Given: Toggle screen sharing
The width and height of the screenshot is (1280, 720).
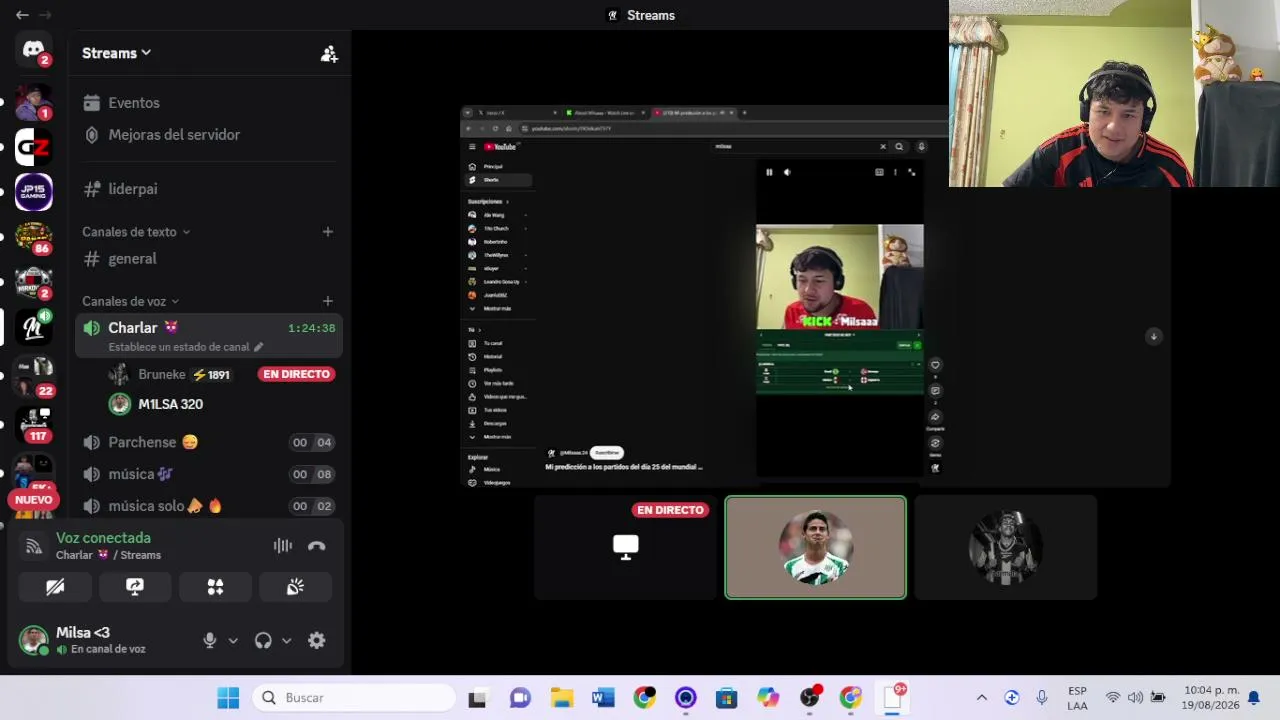Looking at the screenshot, I should (135, 587).
